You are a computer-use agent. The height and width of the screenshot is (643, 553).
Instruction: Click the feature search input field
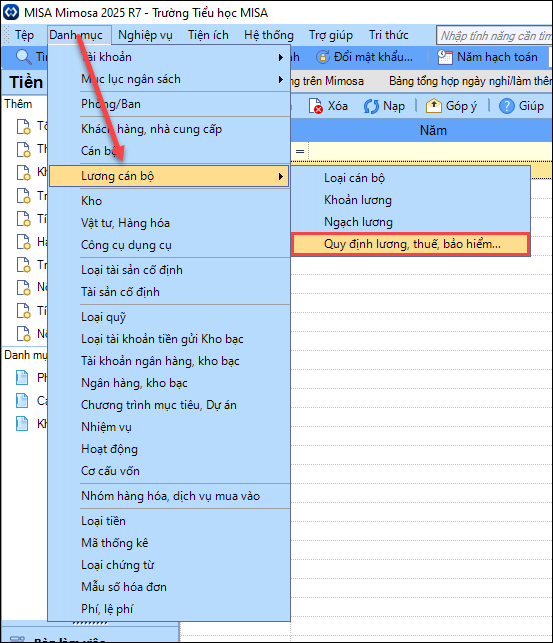point(494,36)
